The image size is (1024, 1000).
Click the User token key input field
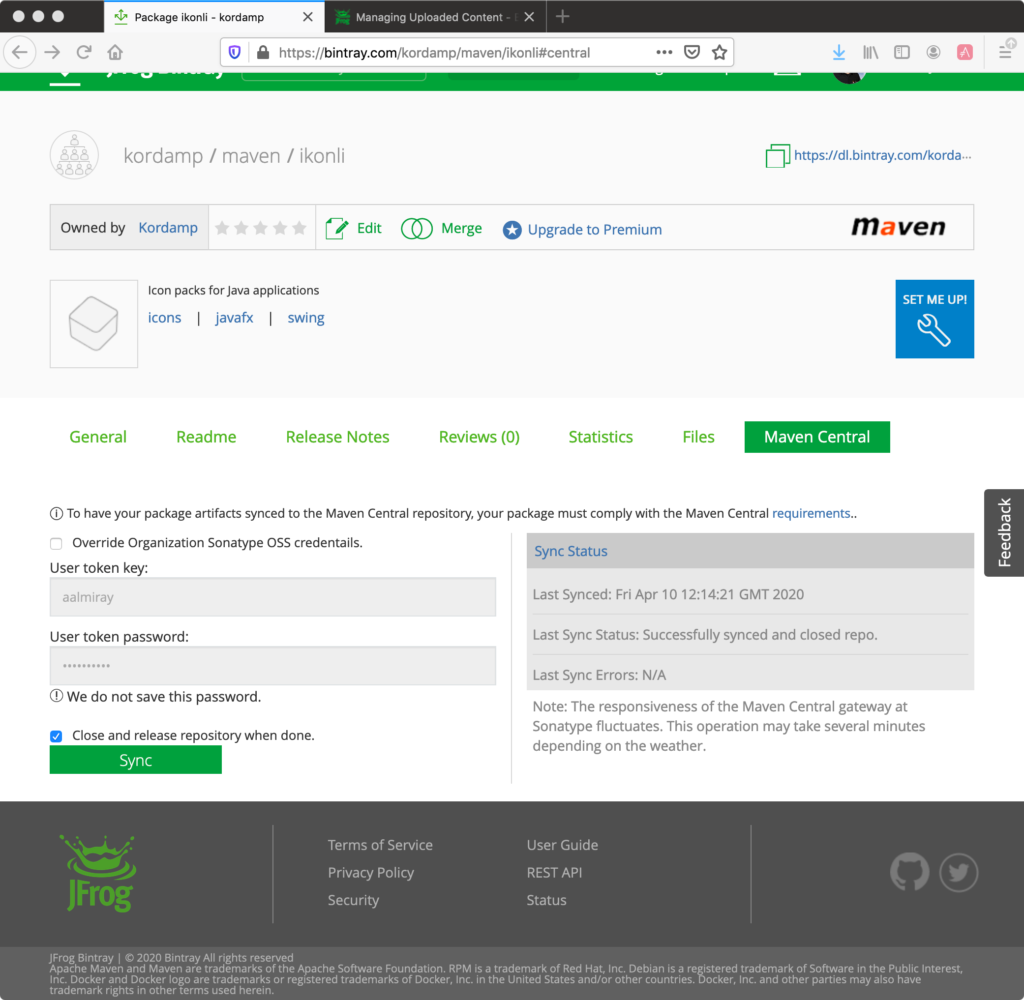pos(272,596)
